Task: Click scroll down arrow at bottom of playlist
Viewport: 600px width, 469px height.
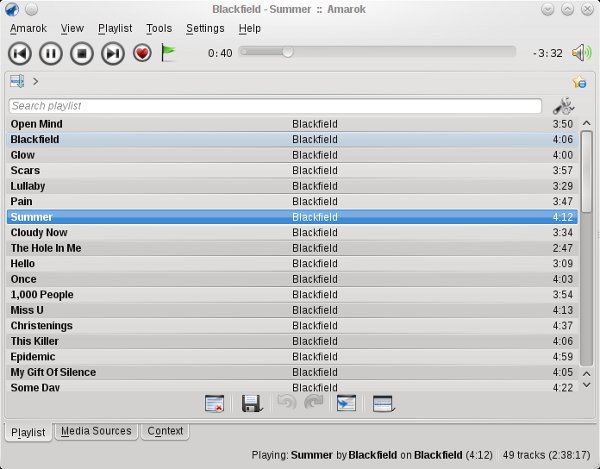Action: (586, 385)
